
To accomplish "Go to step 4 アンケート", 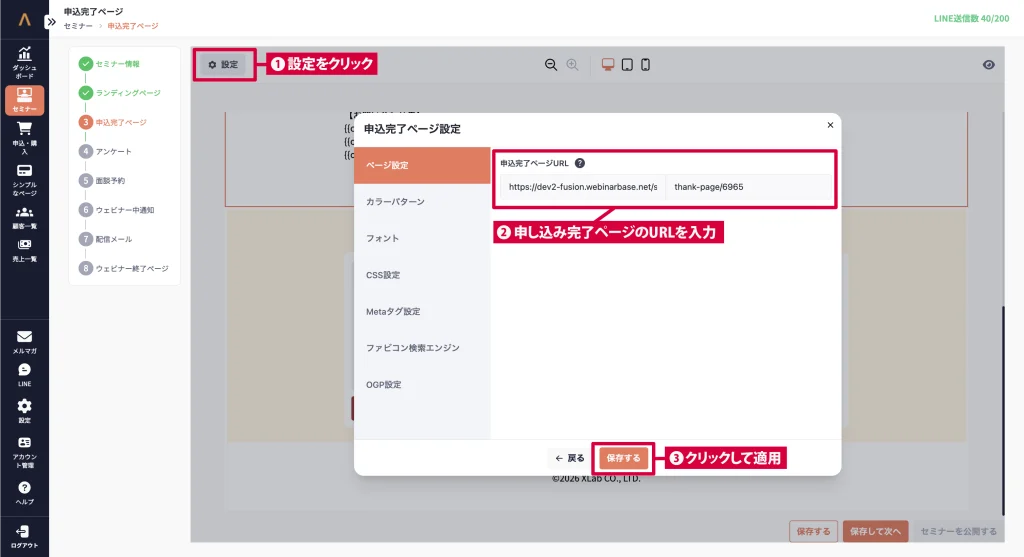I will pos(113,152).
